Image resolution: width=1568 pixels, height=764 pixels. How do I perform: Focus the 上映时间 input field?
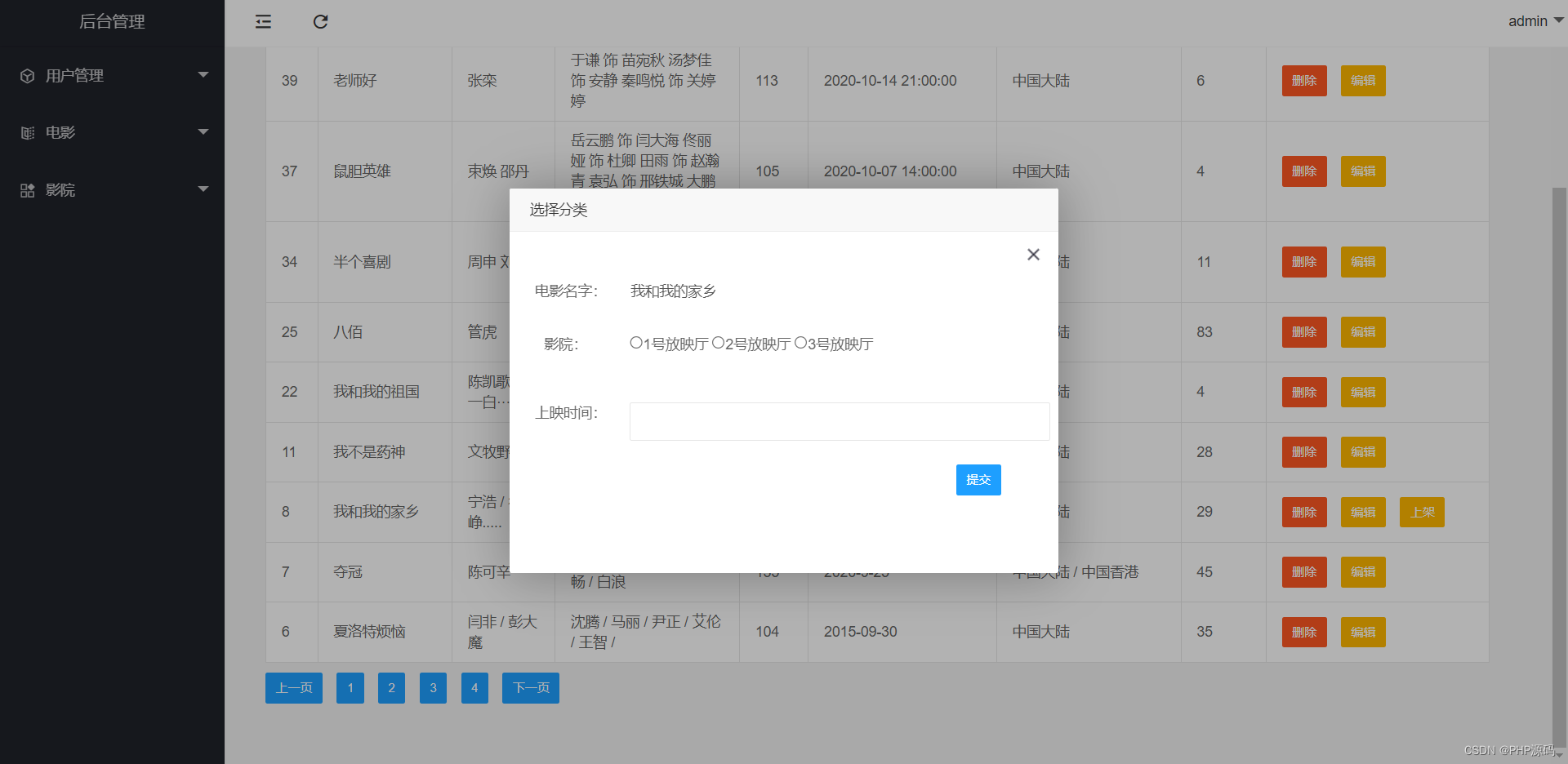pos(840,421)
